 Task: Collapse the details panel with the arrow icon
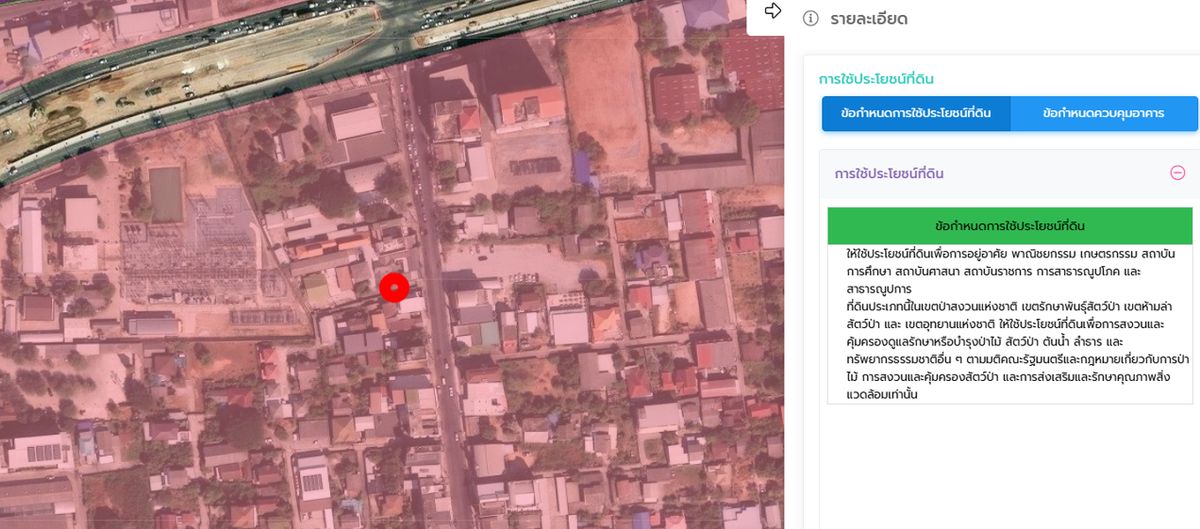(x=772, y=11)
